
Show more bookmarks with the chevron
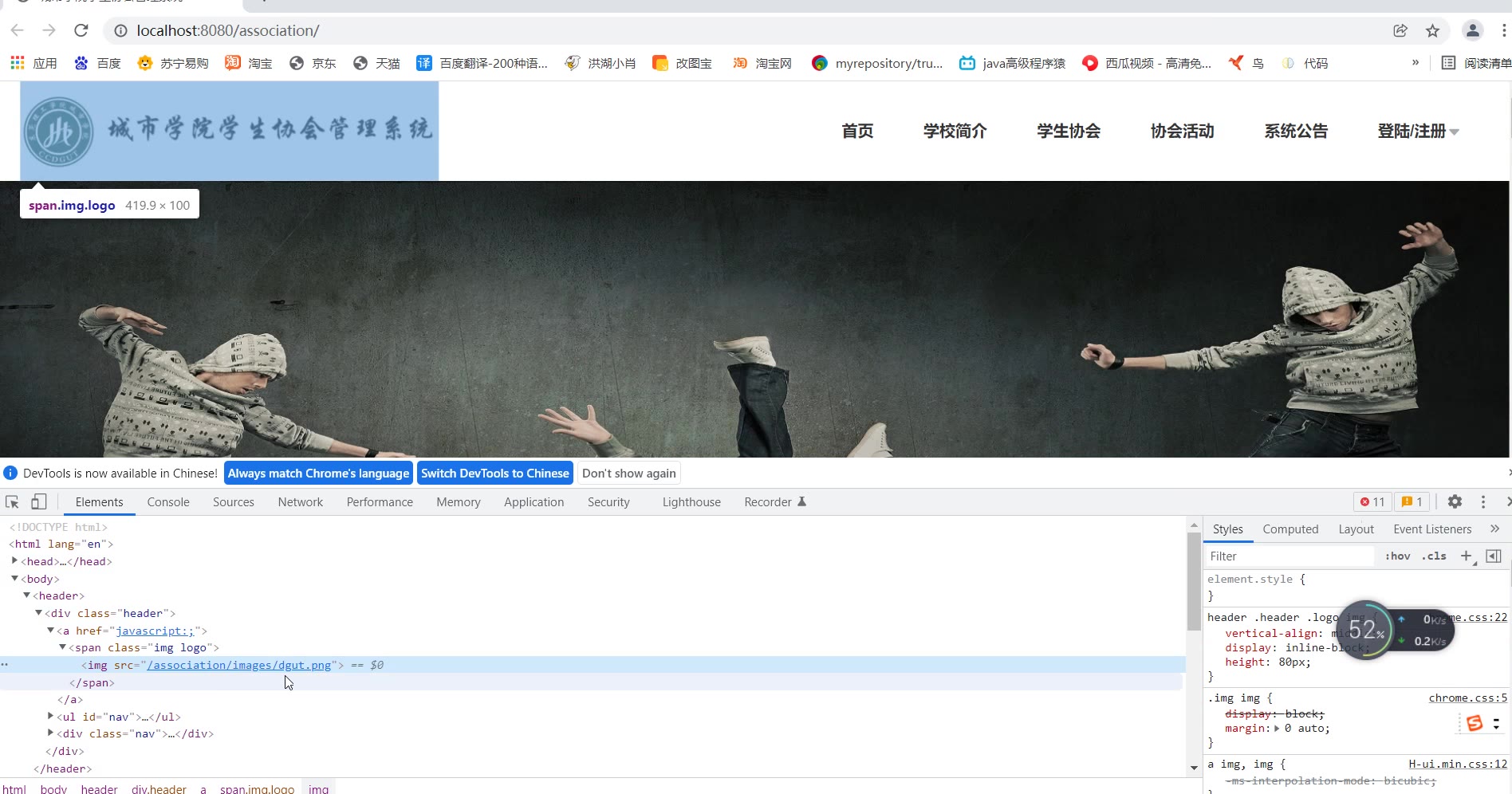[1416, 62]
